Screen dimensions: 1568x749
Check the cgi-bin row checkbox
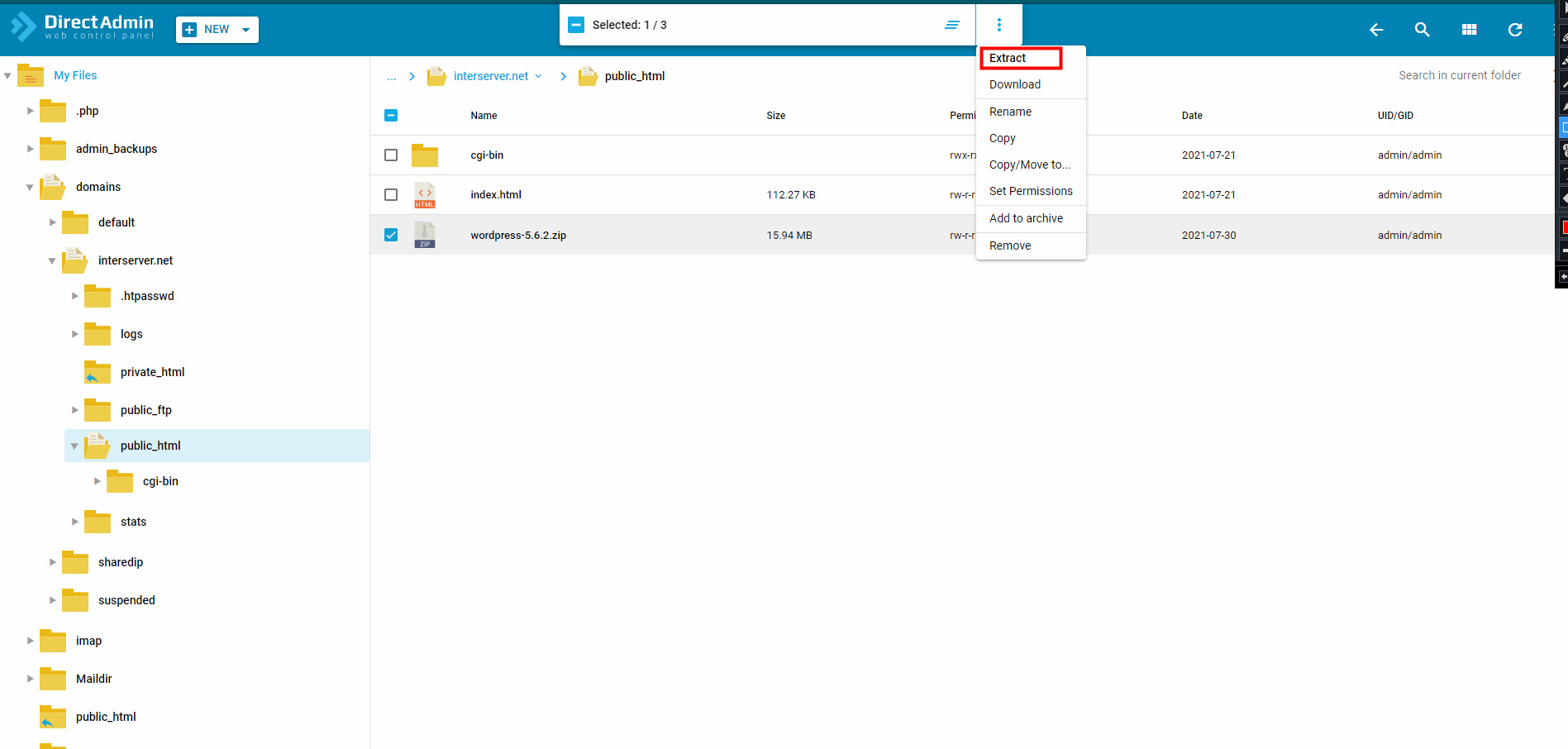coord(391,155)
